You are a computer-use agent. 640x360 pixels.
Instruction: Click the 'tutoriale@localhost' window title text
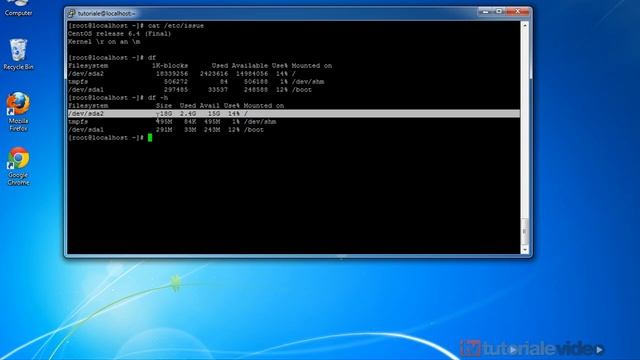(106, 13)
